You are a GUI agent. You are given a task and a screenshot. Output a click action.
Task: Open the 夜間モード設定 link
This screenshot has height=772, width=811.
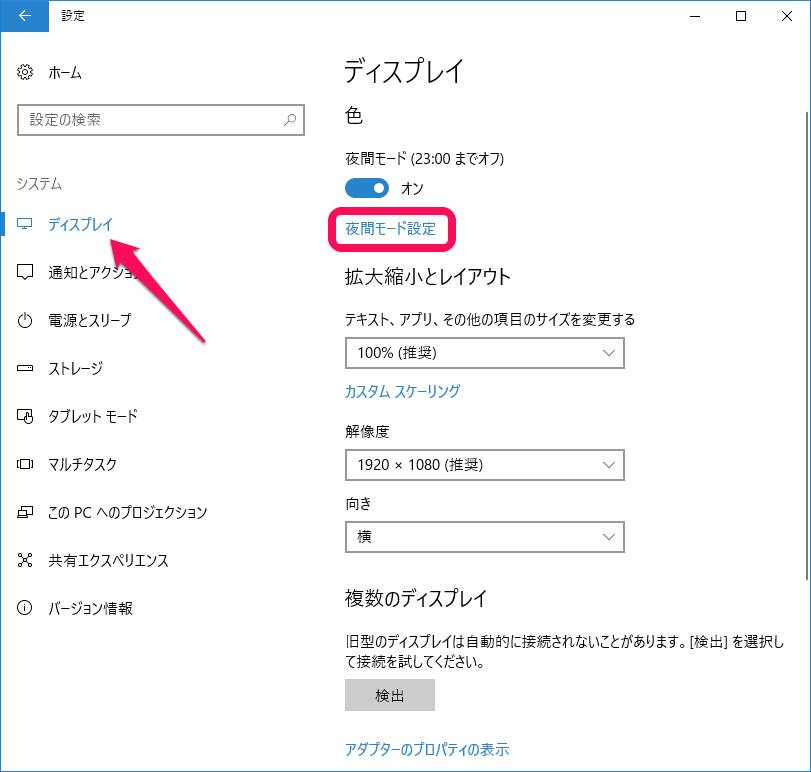point(391,229)
